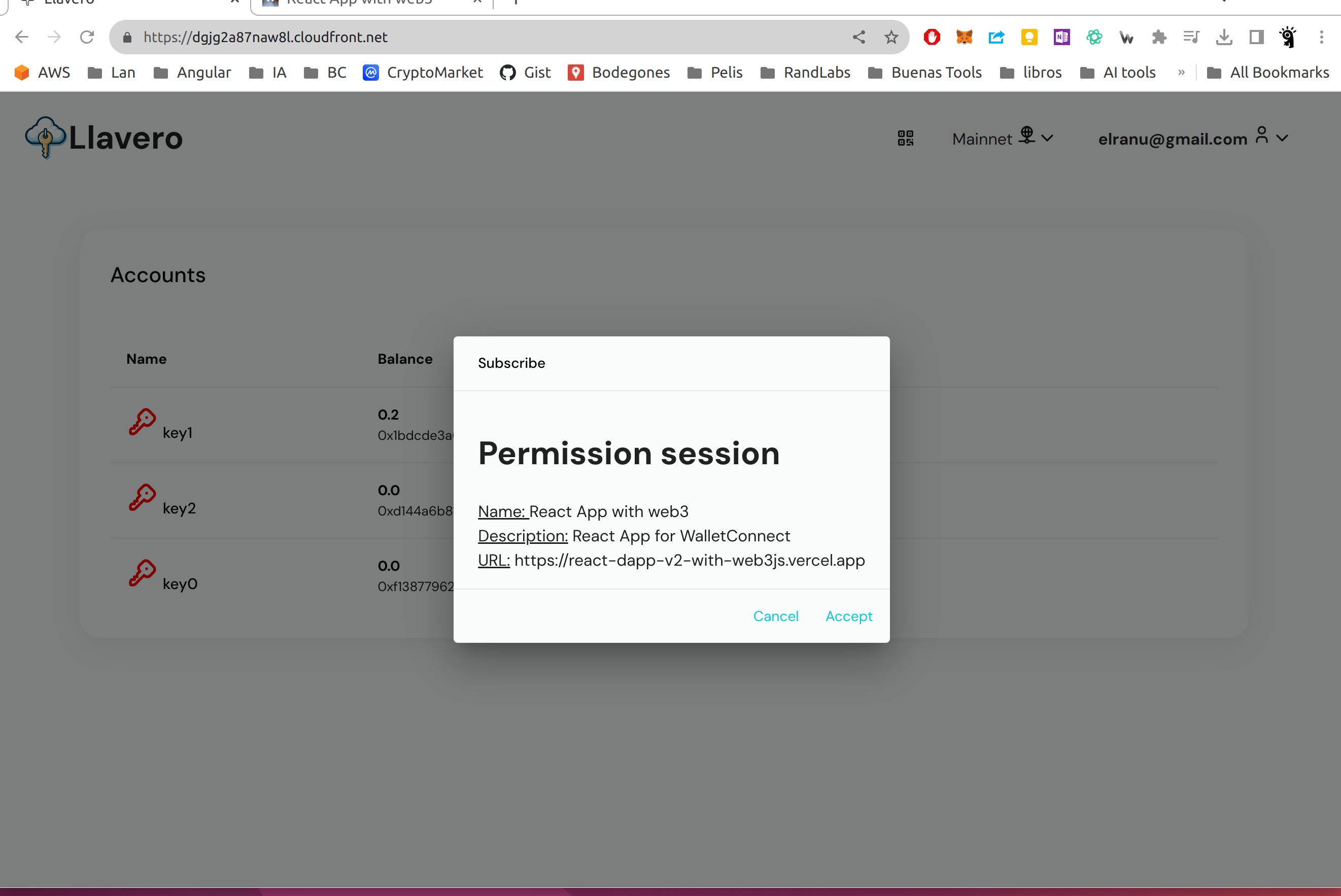Toggle the browser side panel

(x=1256, y=37)
